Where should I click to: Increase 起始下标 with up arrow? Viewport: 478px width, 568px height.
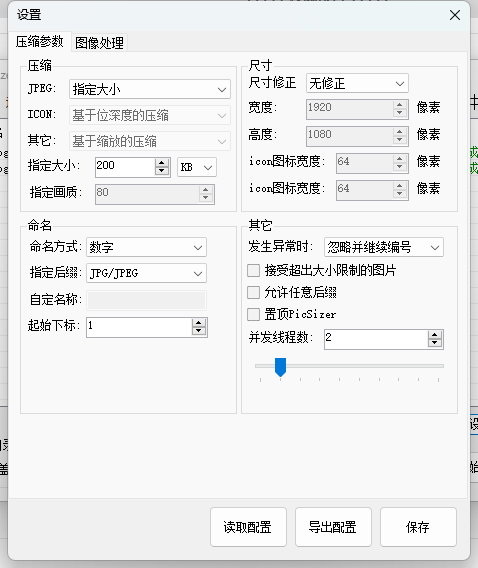click(x=199, y=323)
